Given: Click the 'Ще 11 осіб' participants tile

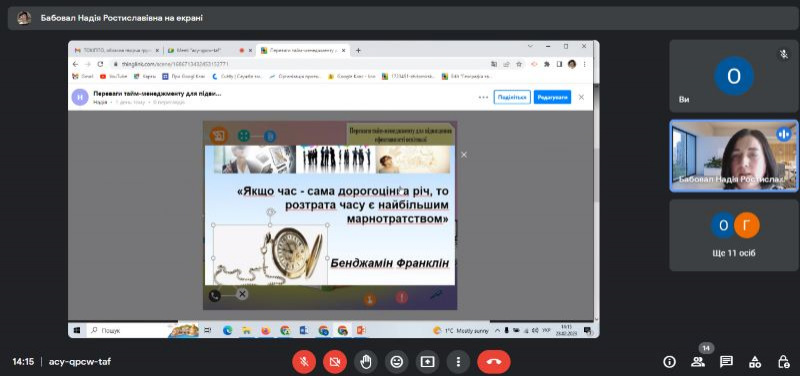Looking at the screenshot, I should coord(734,235).
